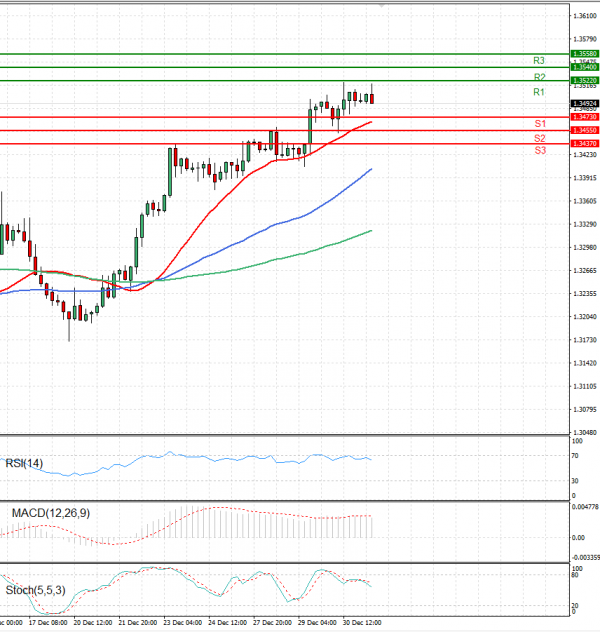Click the 1.36100 price axis value

[x=585, y=16]
